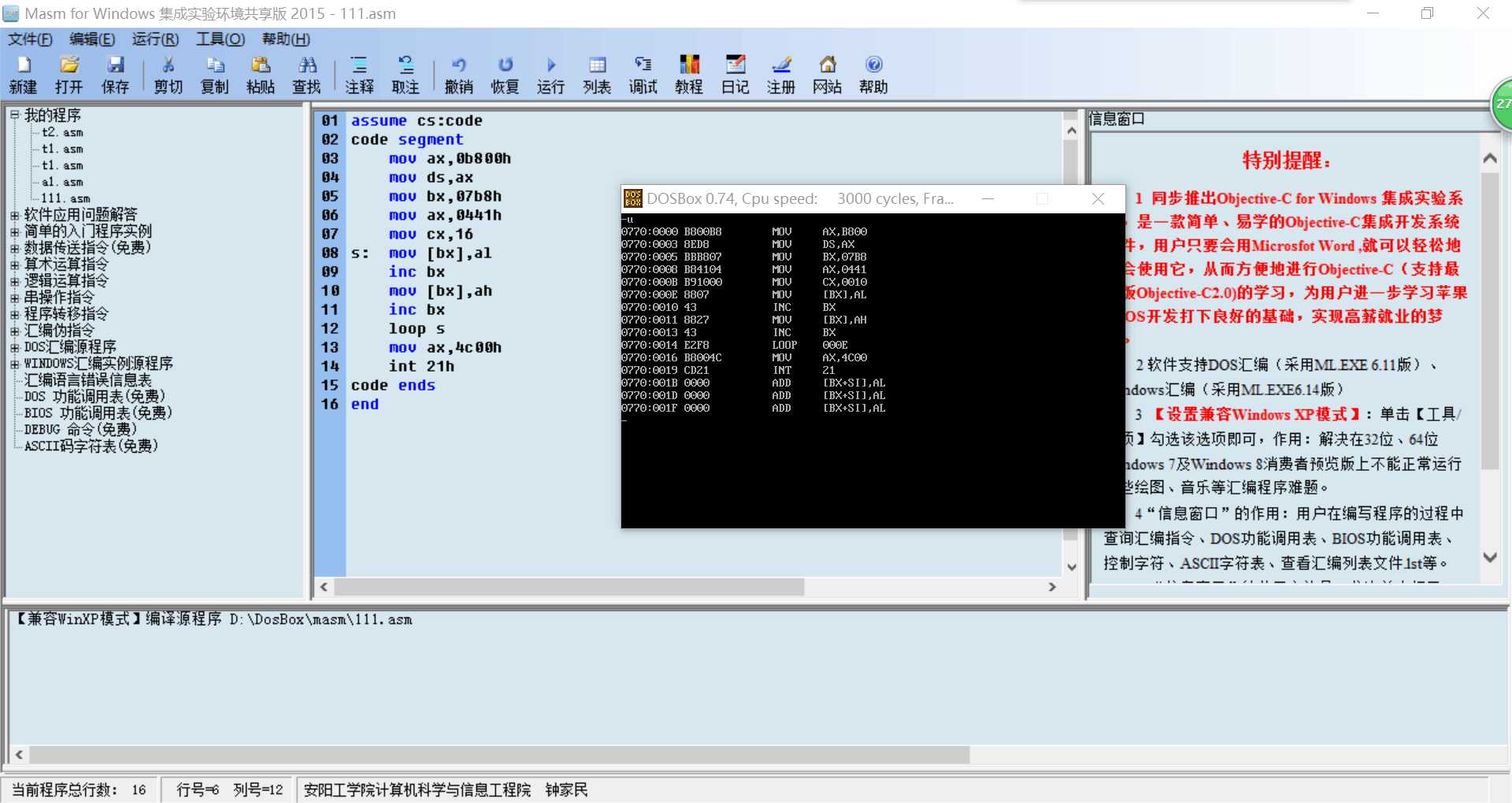Click the 日记 (Diary) toolbar icon
The image size is (1512, 803).
[736, 65]
